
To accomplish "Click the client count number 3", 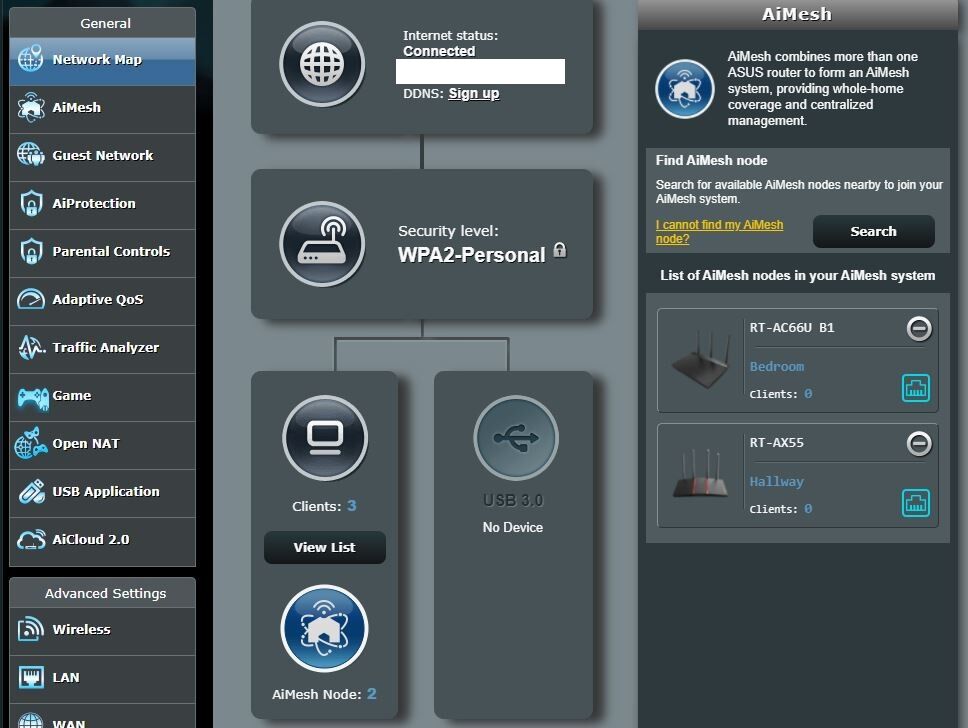I will click(x=351, y=506).
